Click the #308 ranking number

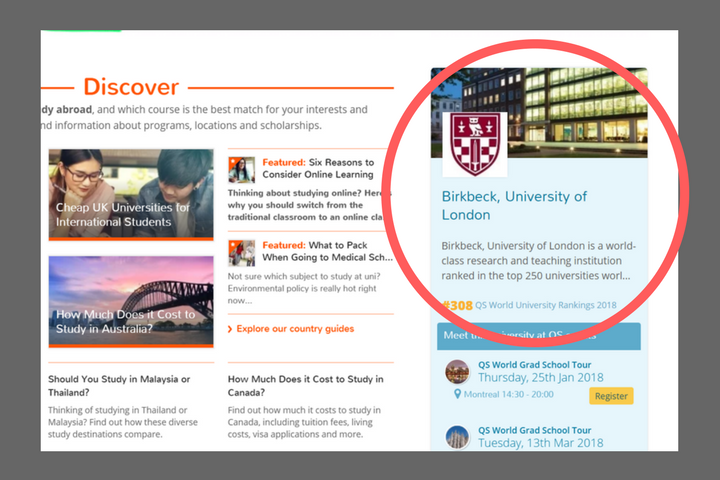click(457, 305)
